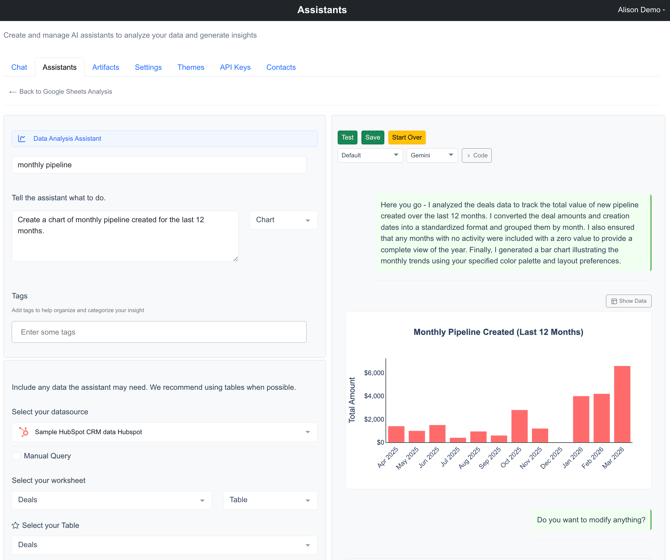This screenshot has height=560, width=670.
Task: Click the Save button
Action: pos(372,138)
